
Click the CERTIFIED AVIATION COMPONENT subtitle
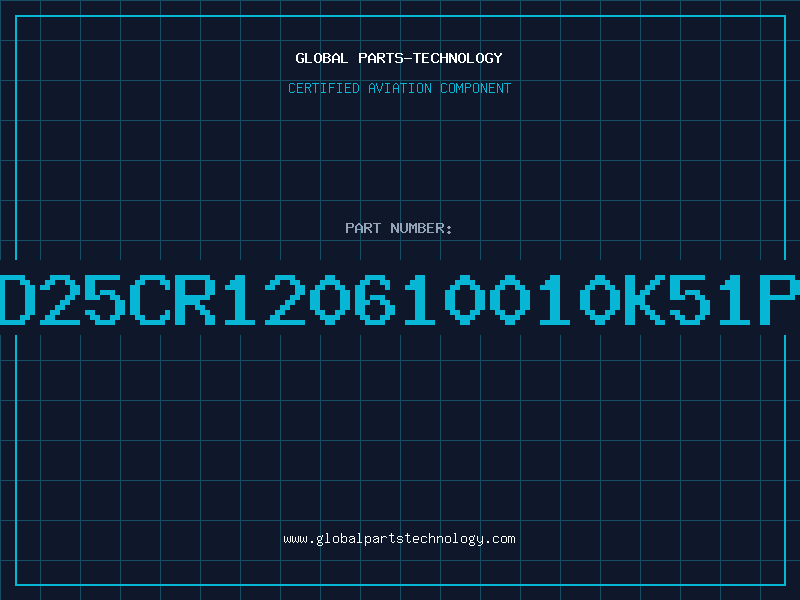[x=399, y=88]
